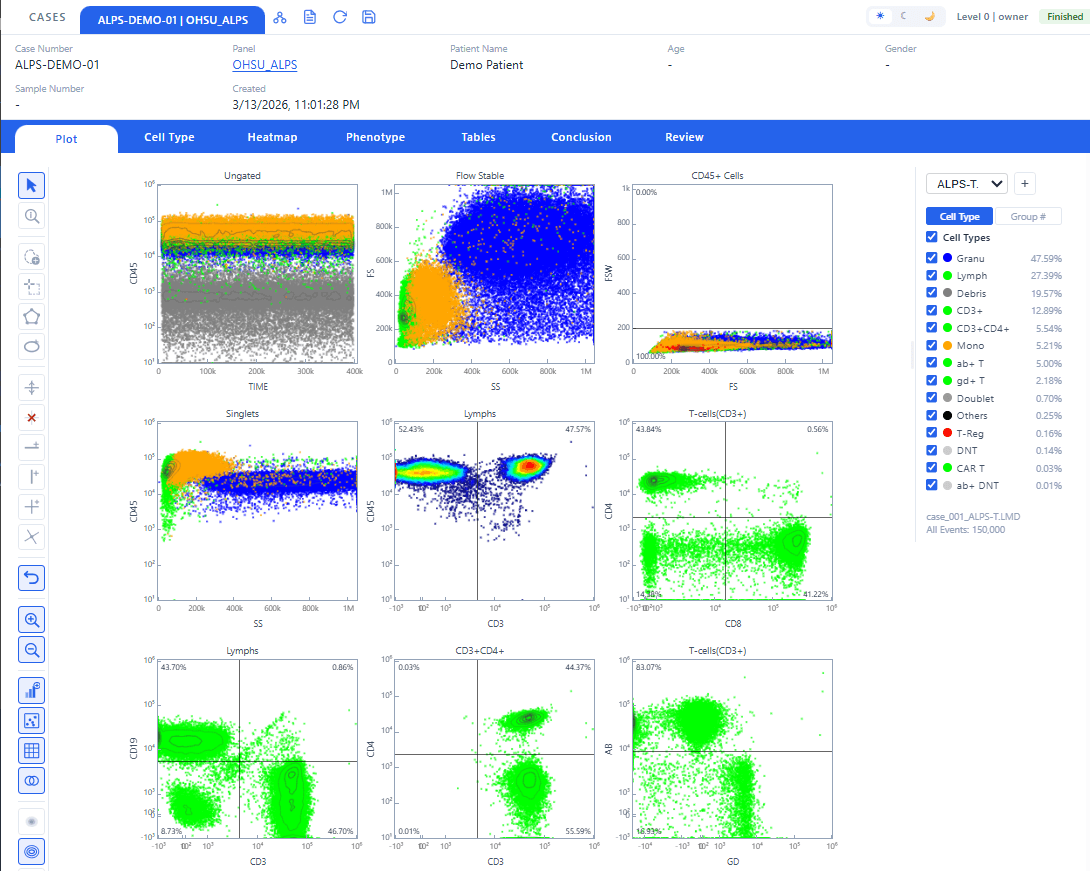Viewport: 1090px width, 871px height.
Task: Click the black Others color dot
Action: 947,415
